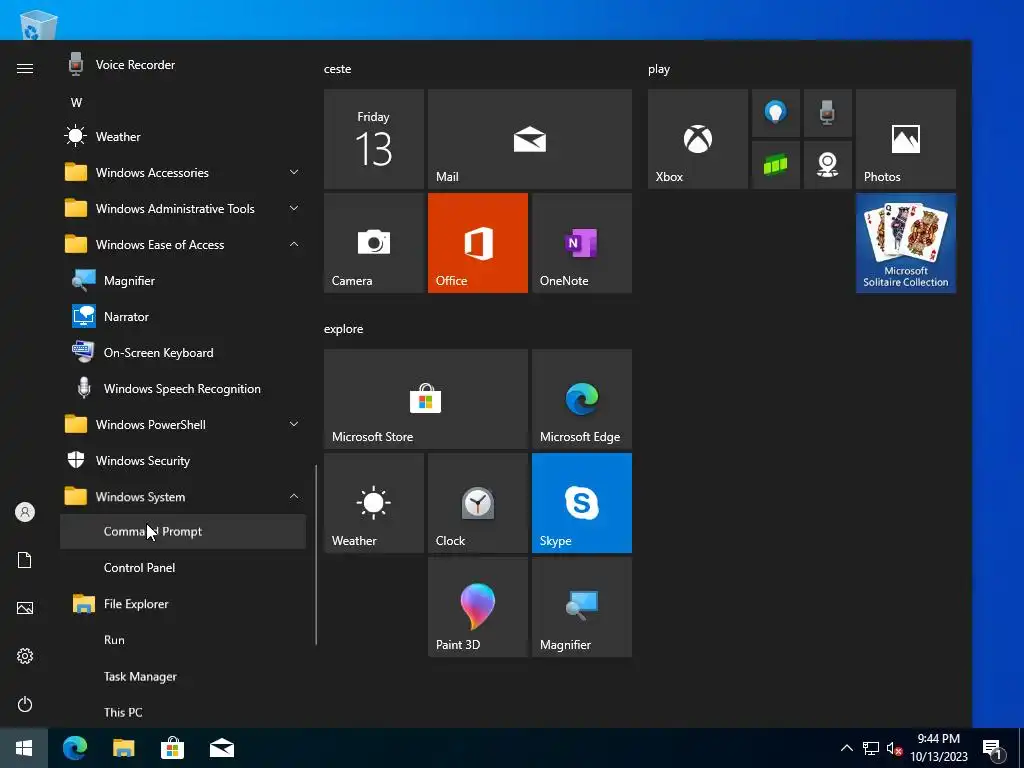Open Windows Security
The height and width of the screenshot is (768, 1024).
point(183,460)
